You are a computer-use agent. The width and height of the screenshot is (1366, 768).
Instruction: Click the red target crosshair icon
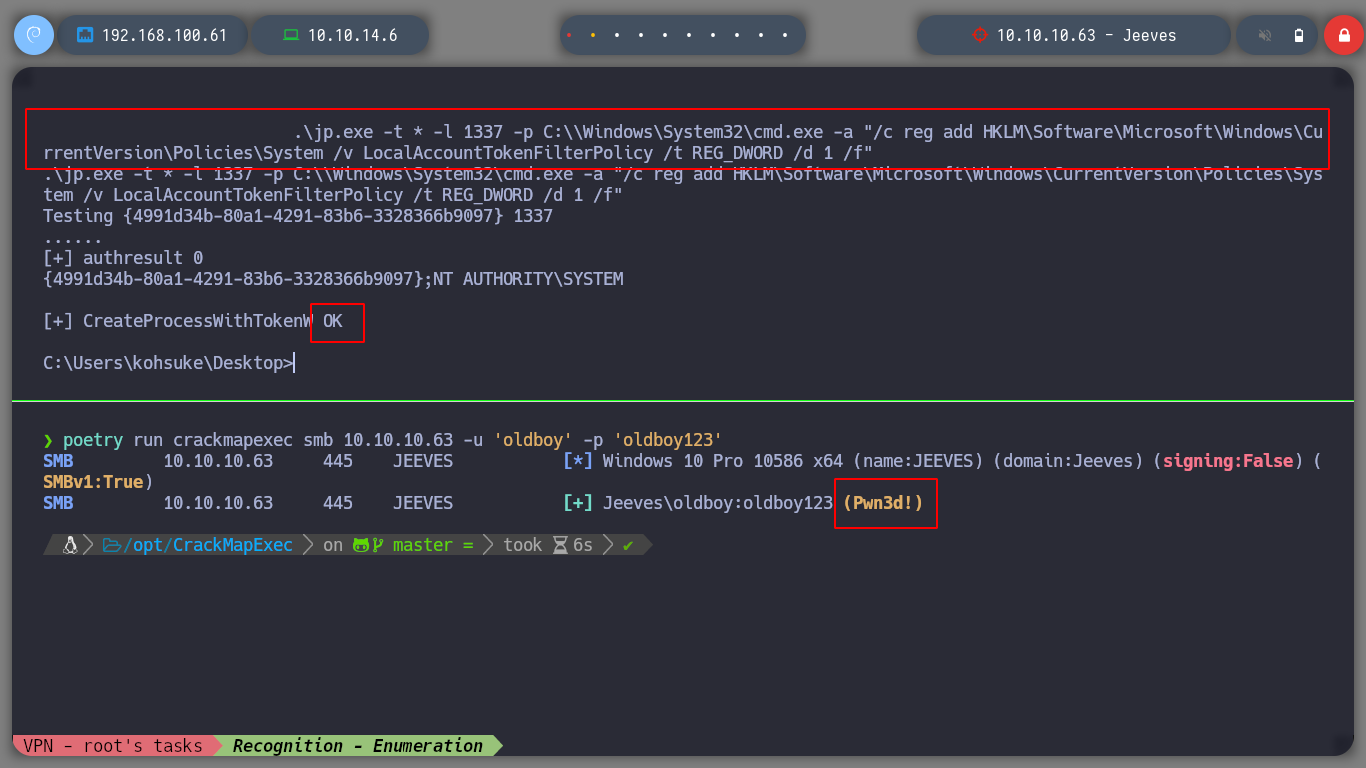point(979,35)
